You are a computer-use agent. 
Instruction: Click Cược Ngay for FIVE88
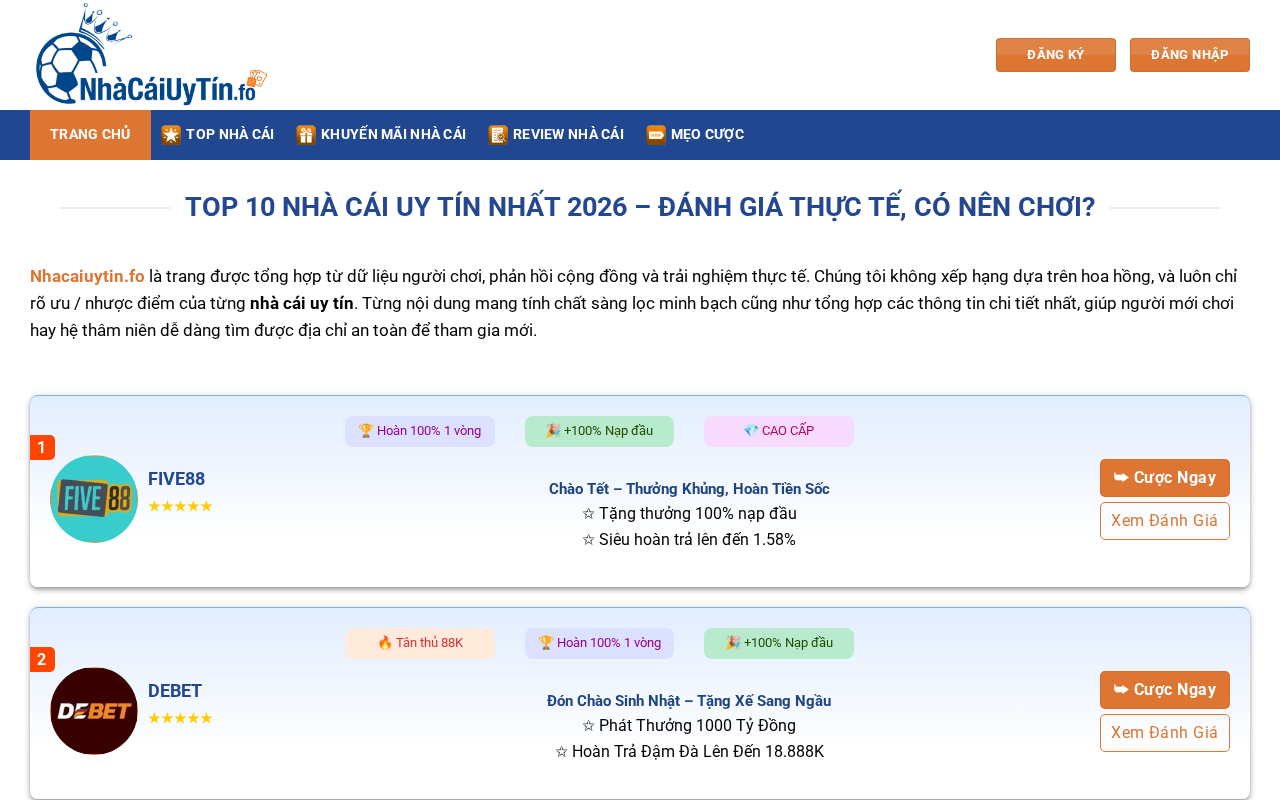(x=1165, y=478)
